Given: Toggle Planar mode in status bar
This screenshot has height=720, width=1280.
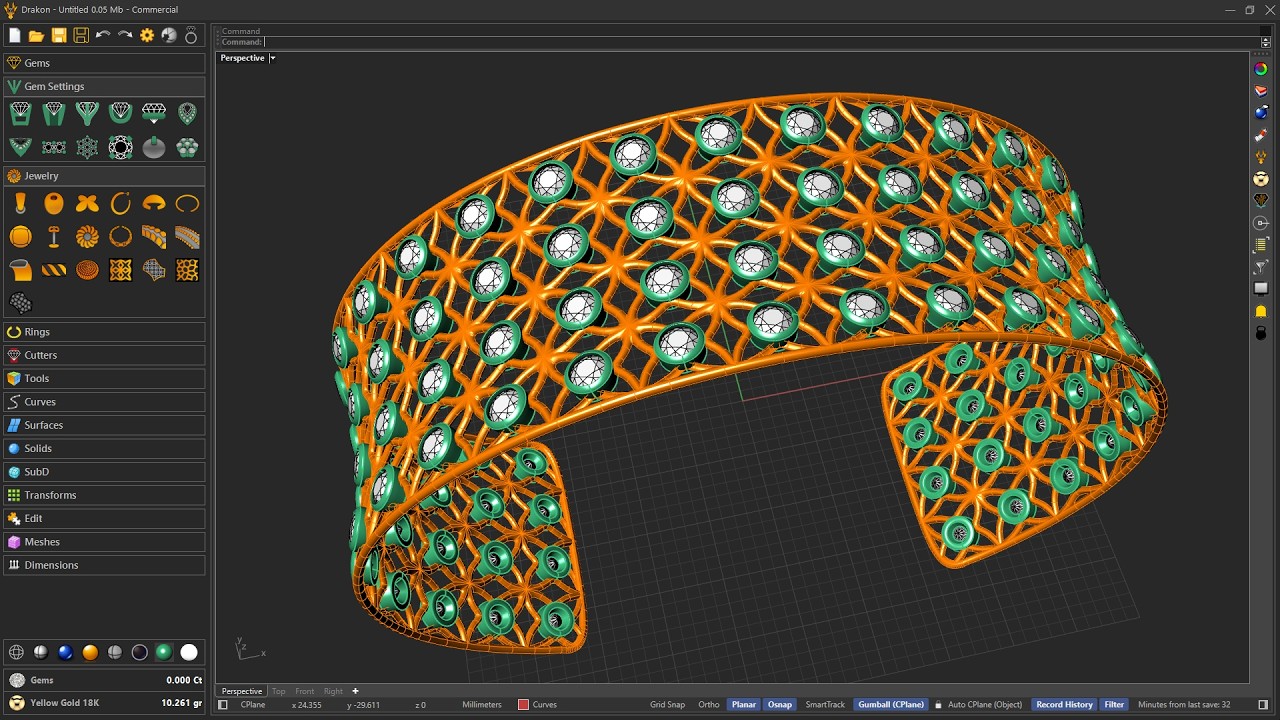Looking at the screenshot, I should click(744, 705).
